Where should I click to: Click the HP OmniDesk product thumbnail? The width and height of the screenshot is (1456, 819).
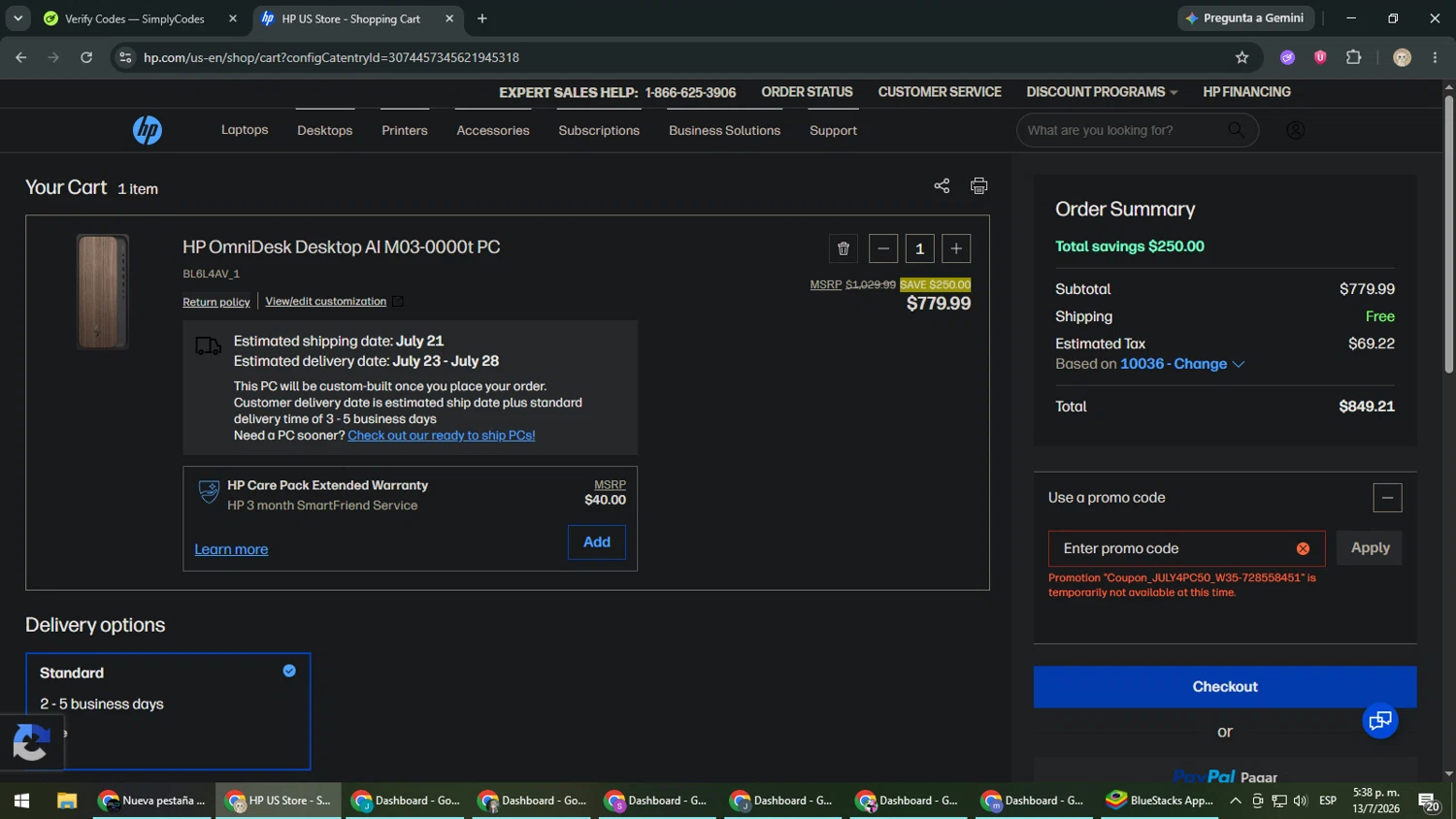click(x=103, y=292)
